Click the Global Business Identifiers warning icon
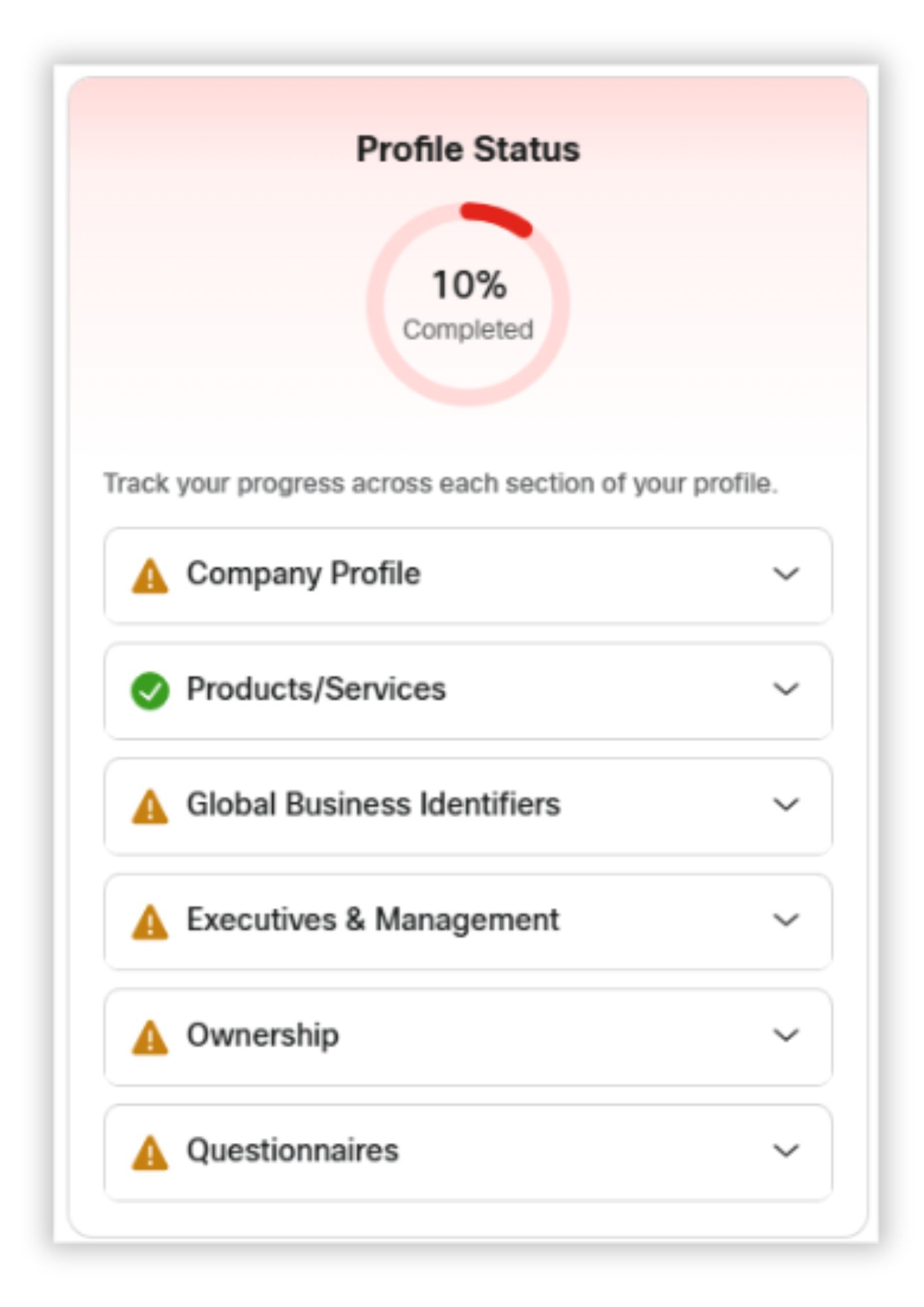This screenshot has height=1307, width=924. (150, 806)
